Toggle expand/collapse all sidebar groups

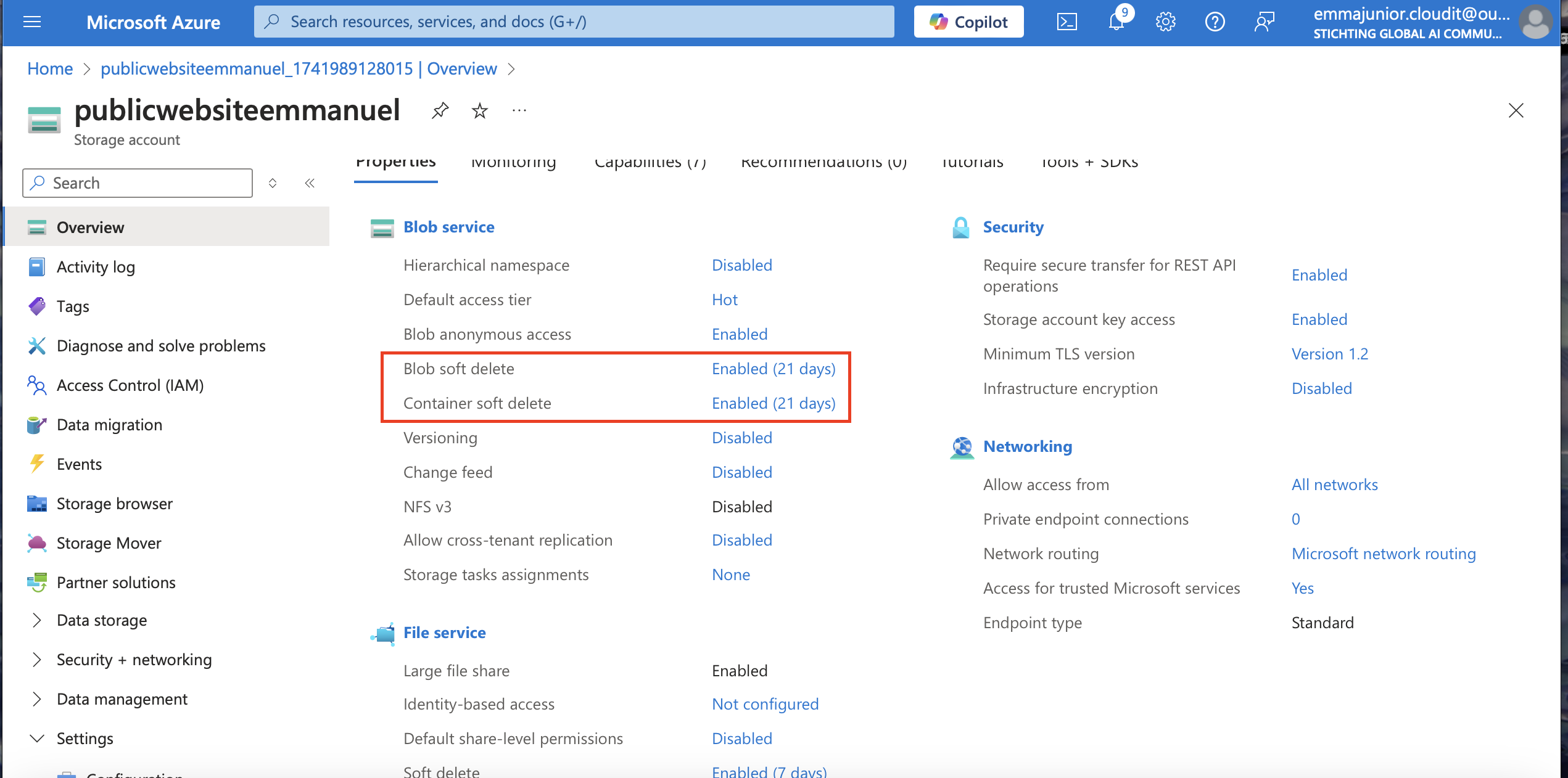(x=273, y=183)
